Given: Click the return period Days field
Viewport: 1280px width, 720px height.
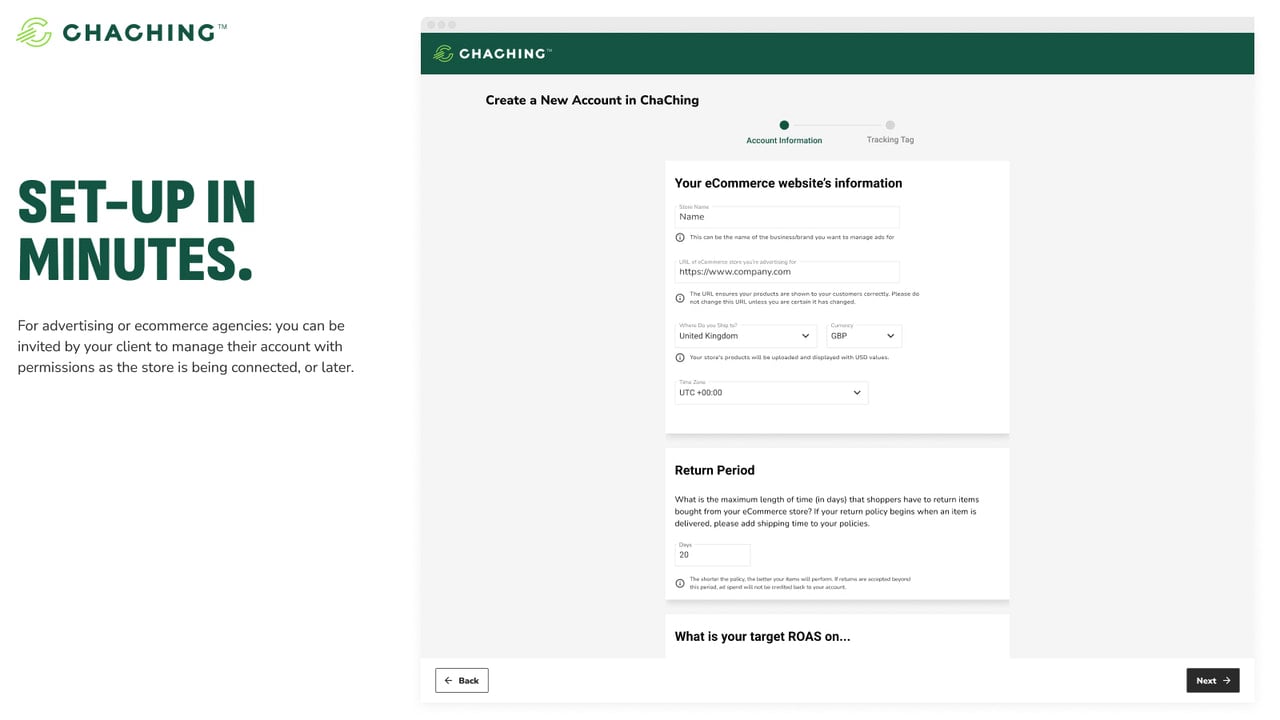Looking at the screenshot, I should [712, 554].
